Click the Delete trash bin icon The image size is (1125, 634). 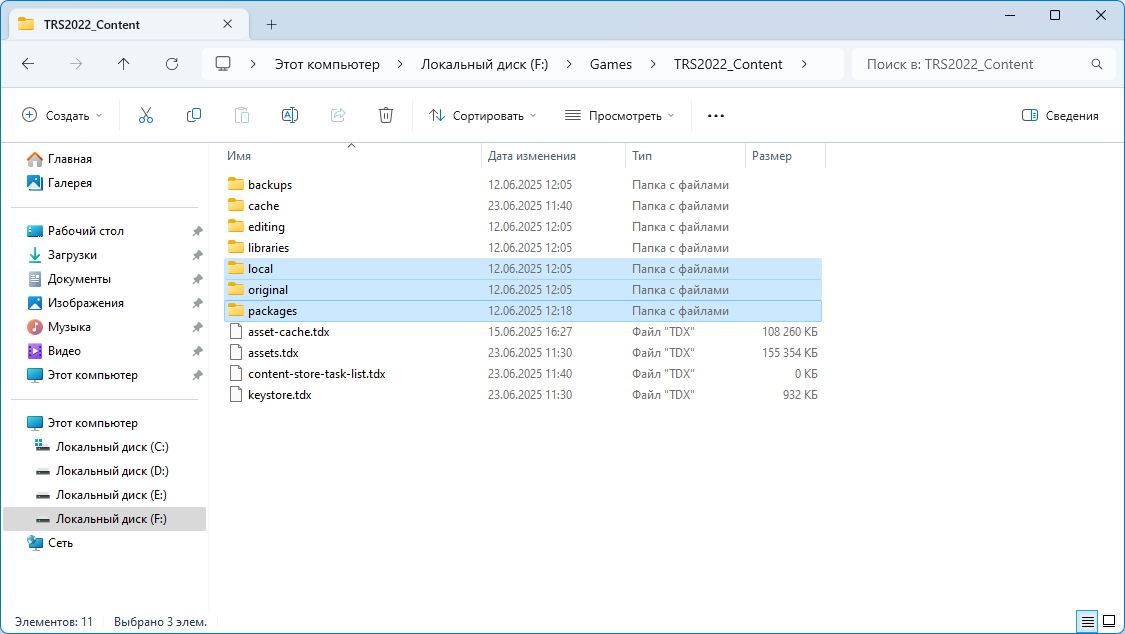386,115
